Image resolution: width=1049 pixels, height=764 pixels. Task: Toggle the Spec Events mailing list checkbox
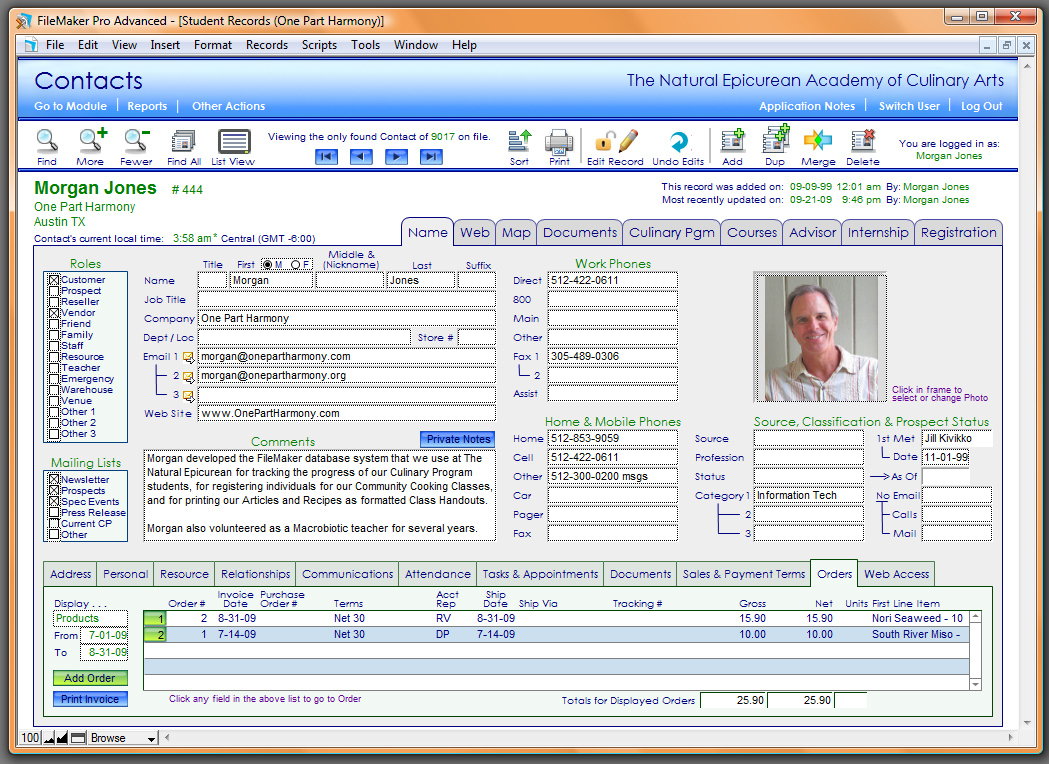click(x=54, y=502)
